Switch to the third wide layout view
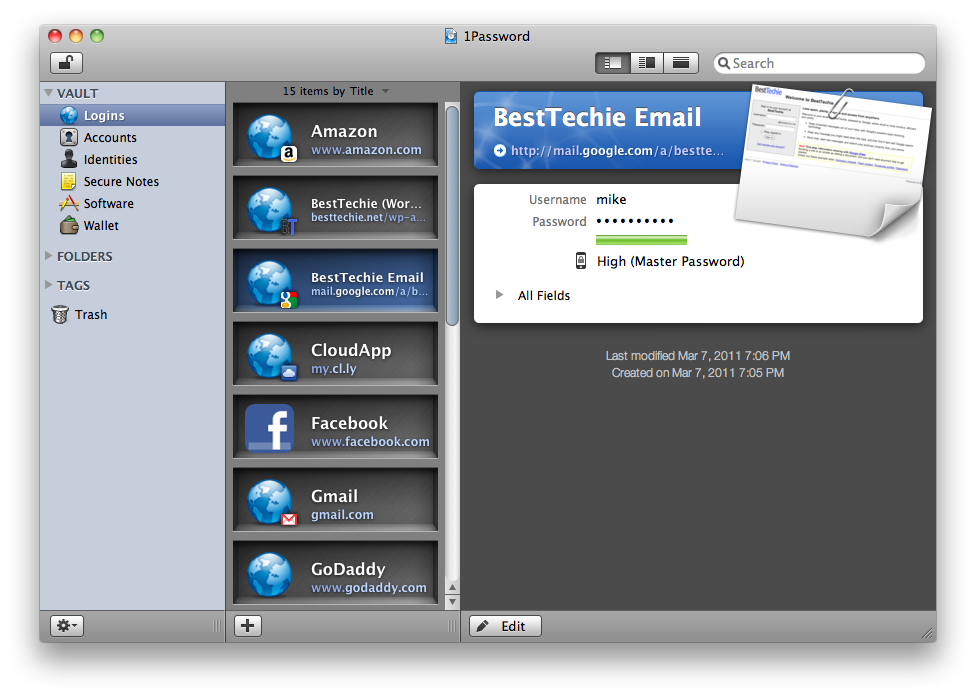Screen dimensions: 976x697 (x=681, y=63)
